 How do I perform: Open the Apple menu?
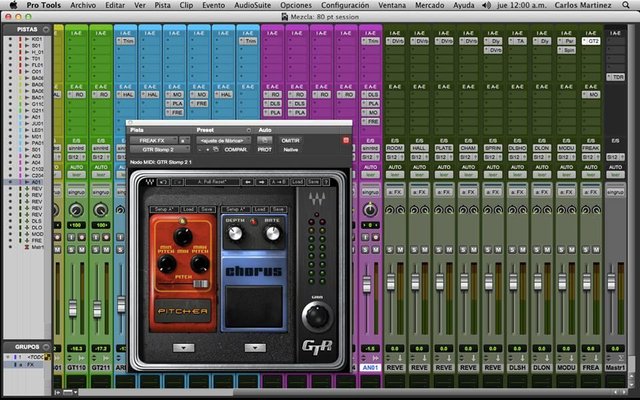[13, 5]
